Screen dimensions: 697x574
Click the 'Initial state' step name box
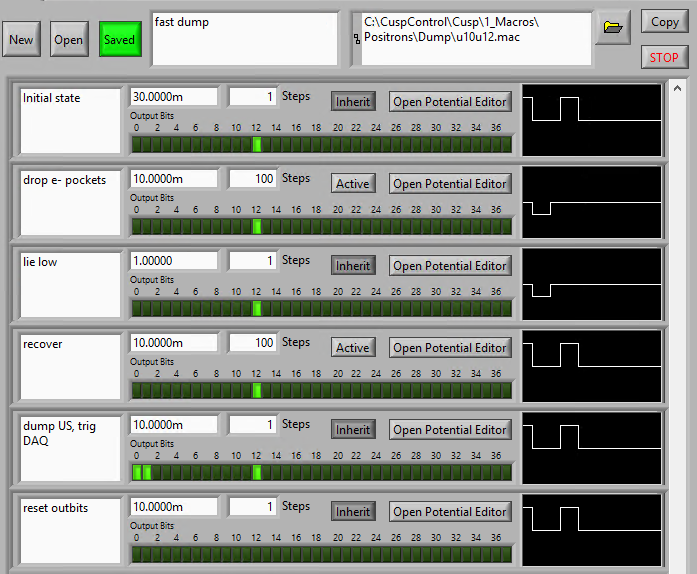pyautogui.click(x=70, y=121)
